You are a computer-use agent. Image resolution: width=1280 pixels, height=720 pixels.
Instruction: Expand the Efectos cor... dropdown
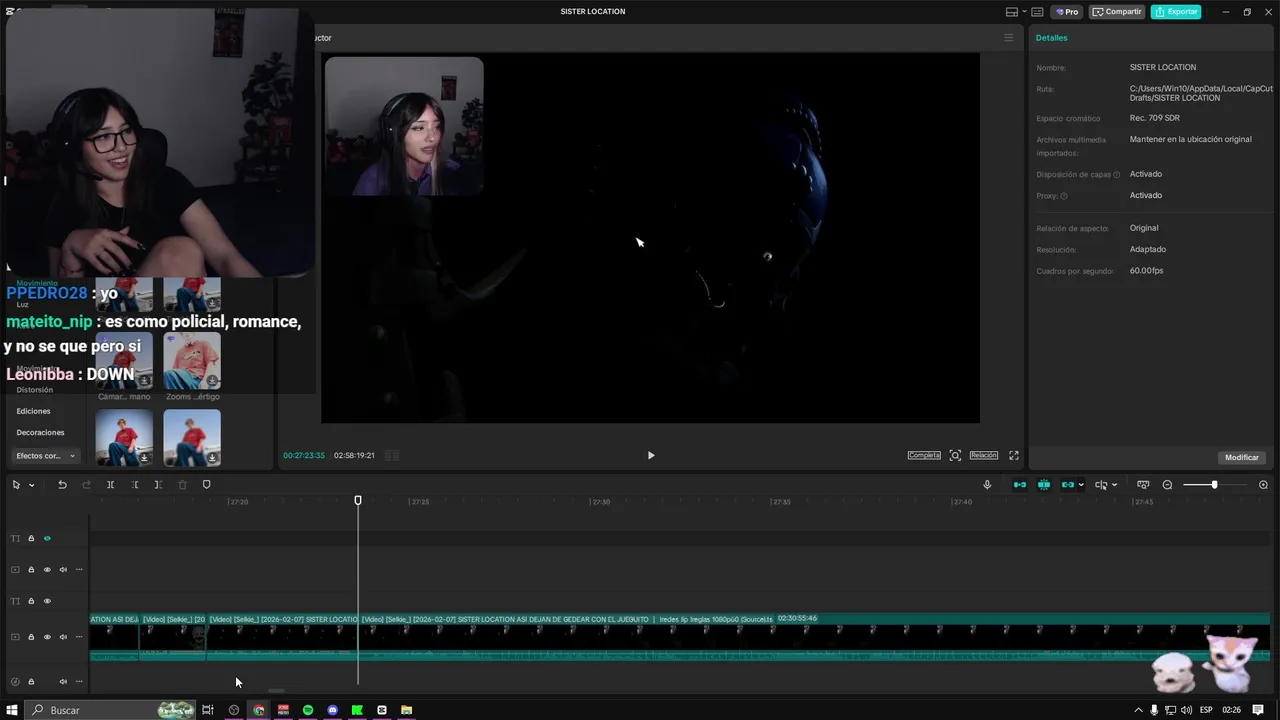(45, 456)
